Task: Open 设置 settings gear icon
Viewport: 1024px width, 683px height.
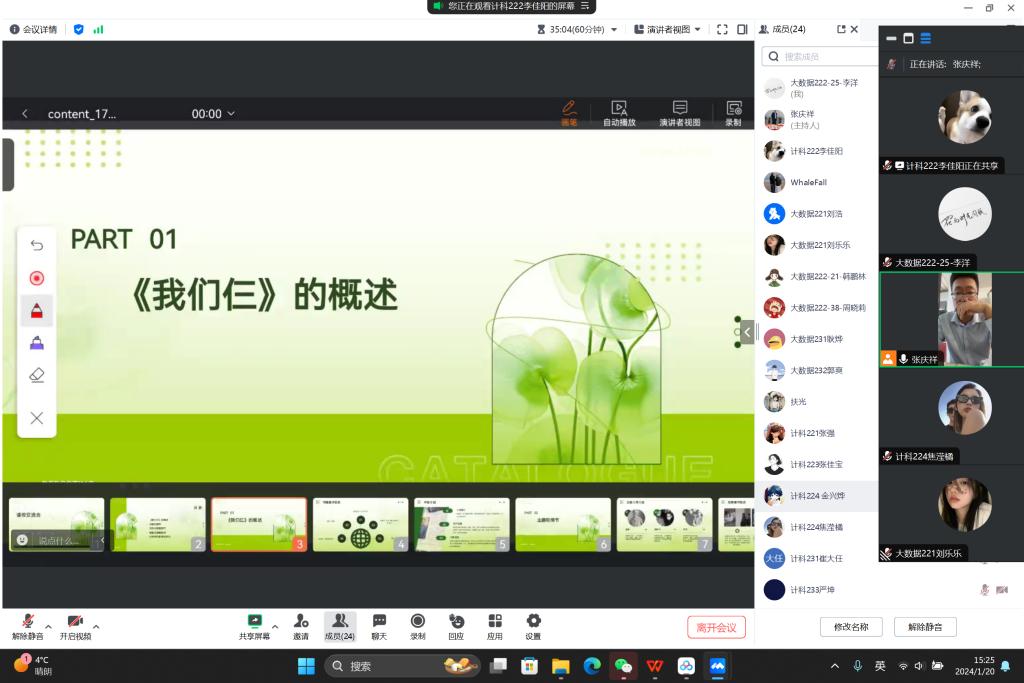Action: (533, 626)
